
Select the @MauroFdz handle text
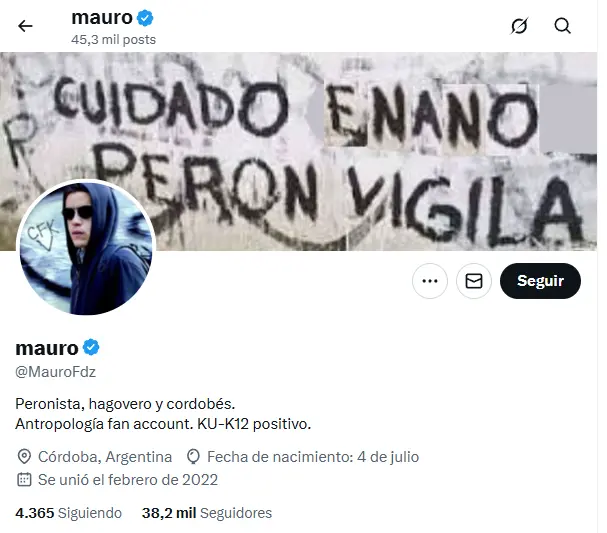pyautogui.click(x=55, y=372)
